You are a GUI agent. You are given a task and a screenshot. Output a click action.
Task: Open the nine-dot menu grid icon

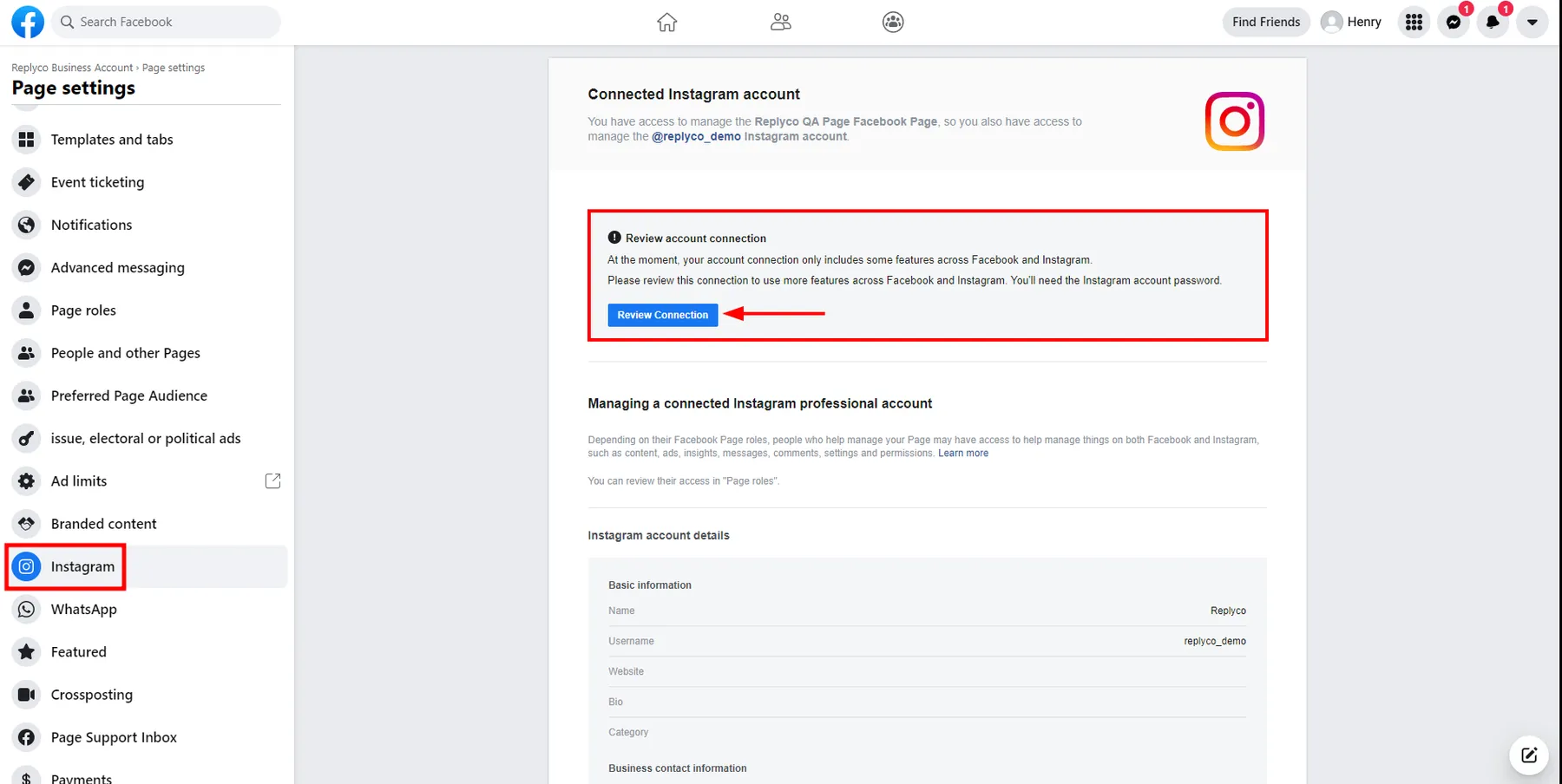[x=1414, y=22]
